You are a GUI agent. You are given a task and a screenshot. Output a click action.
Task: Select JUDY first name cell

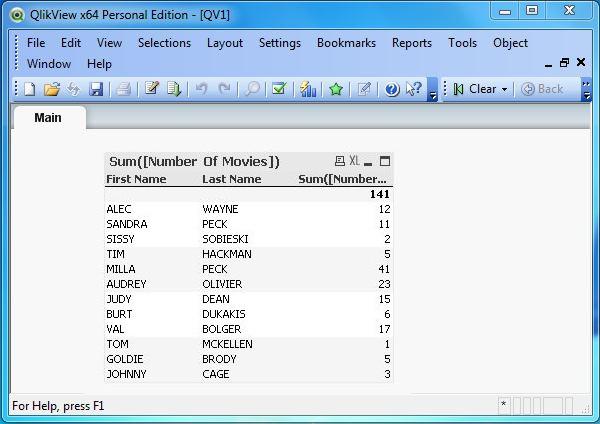point(119,299)
